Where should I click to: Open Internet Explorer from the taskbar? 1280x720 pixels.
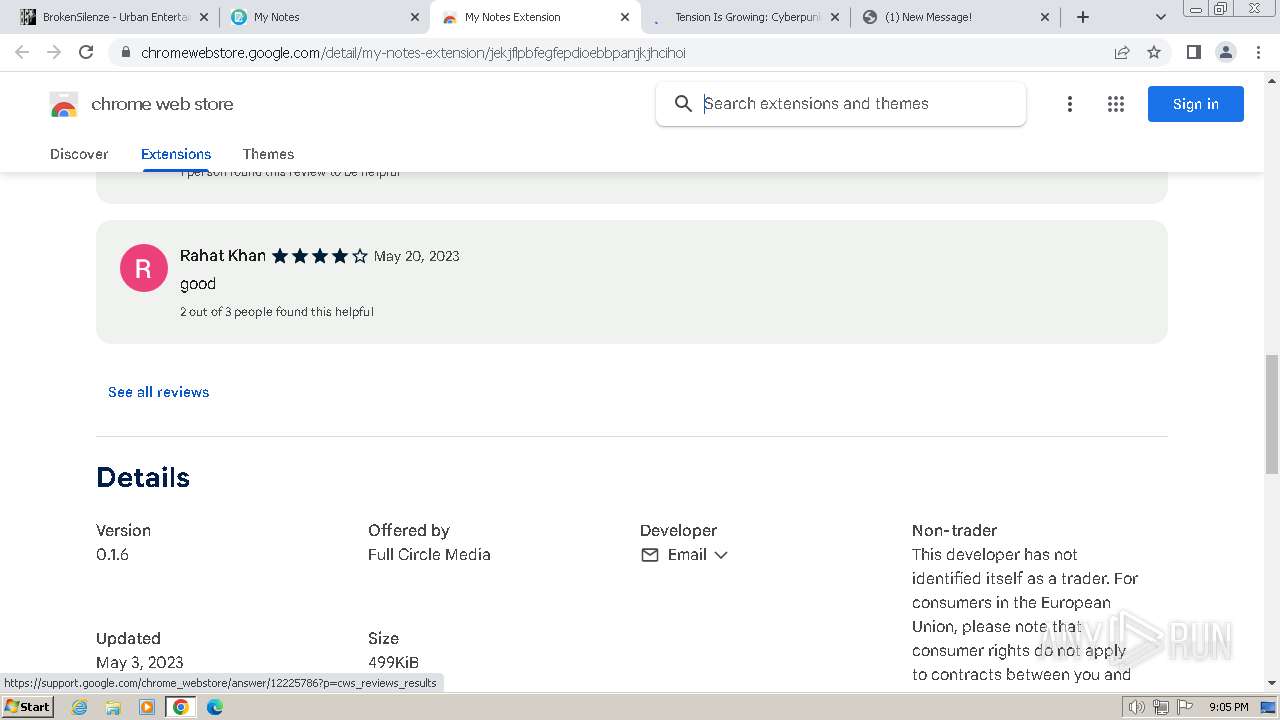(80, 707)
